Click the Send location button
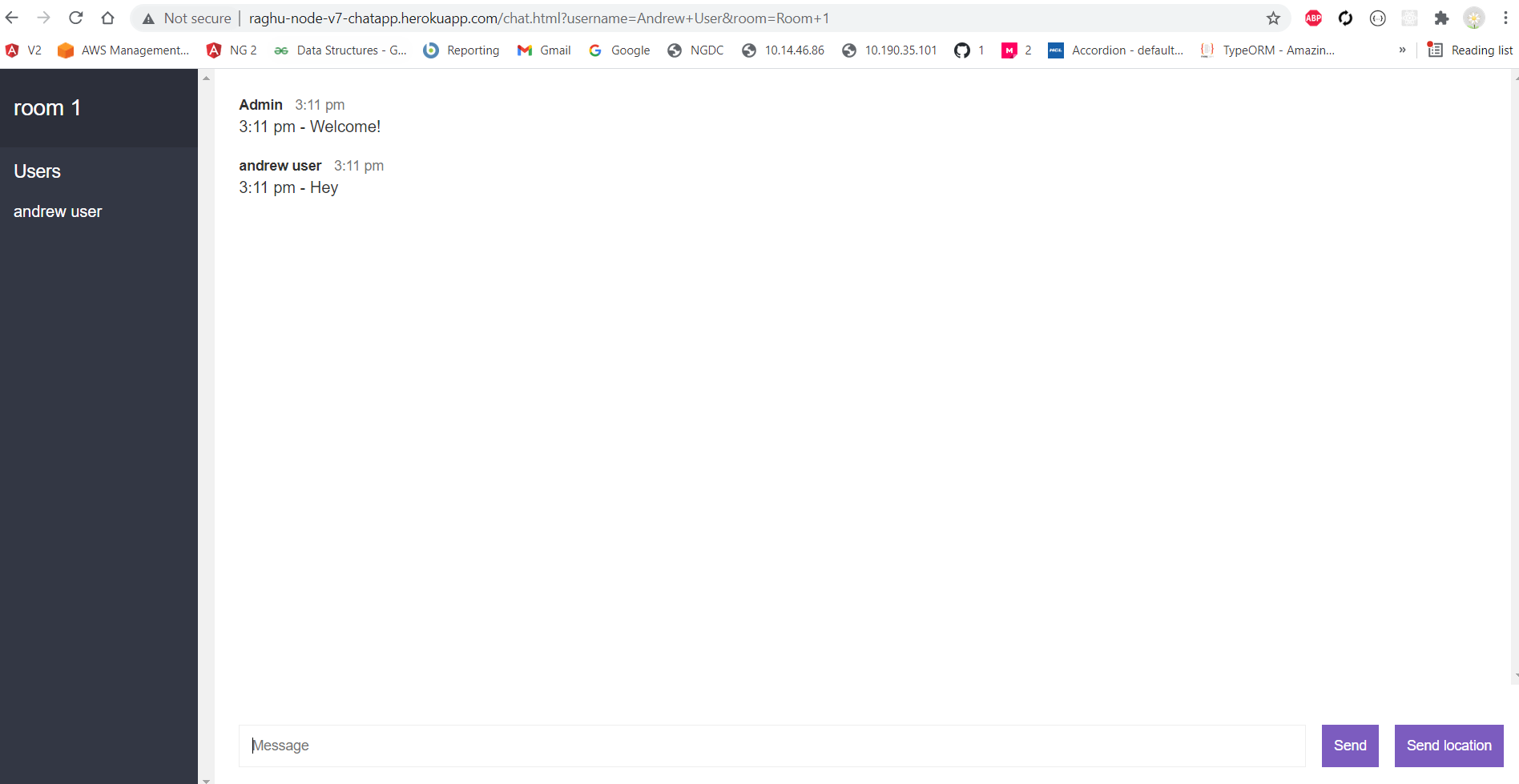Screen dimensions: 1519x784 click(1449, 746)
